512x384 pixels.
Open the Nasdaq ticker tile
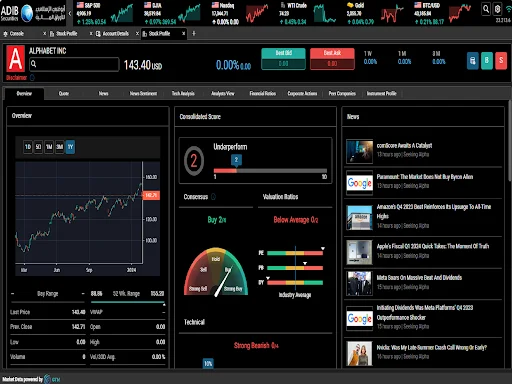(240, 13)
